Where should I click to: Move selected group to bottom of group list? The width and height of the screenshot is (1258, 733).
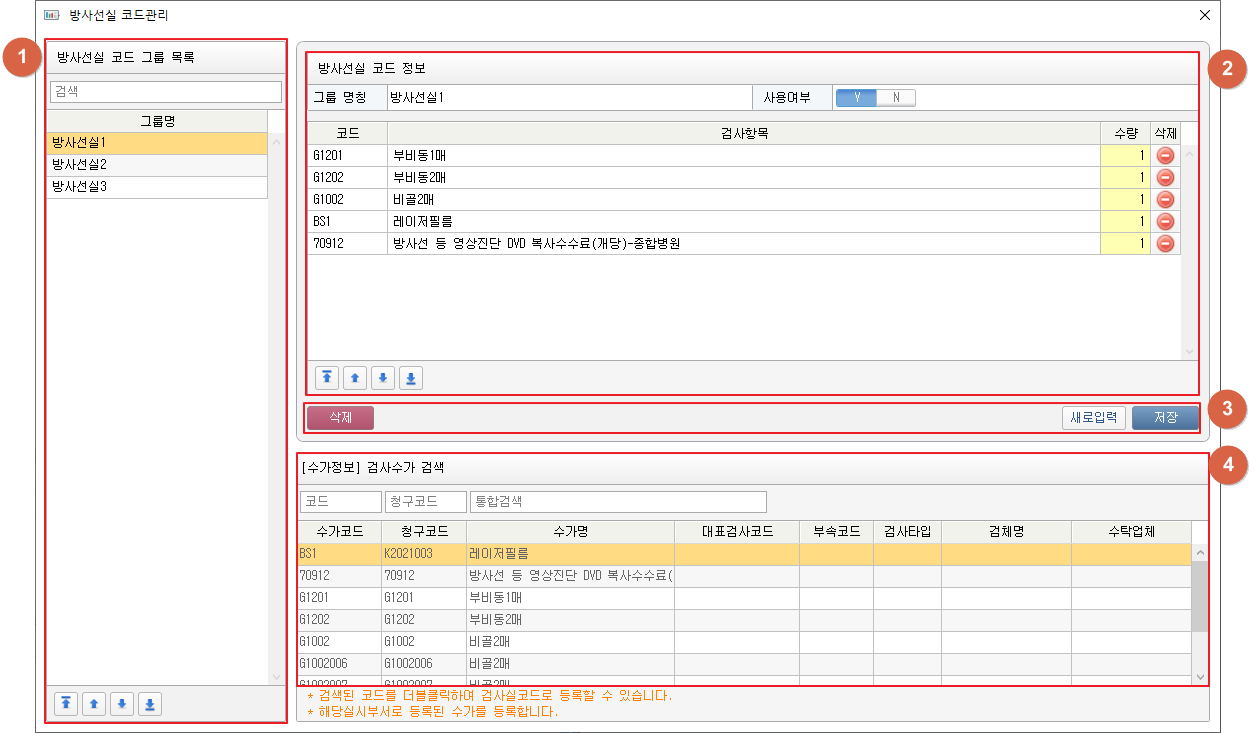tap(150, 704)
